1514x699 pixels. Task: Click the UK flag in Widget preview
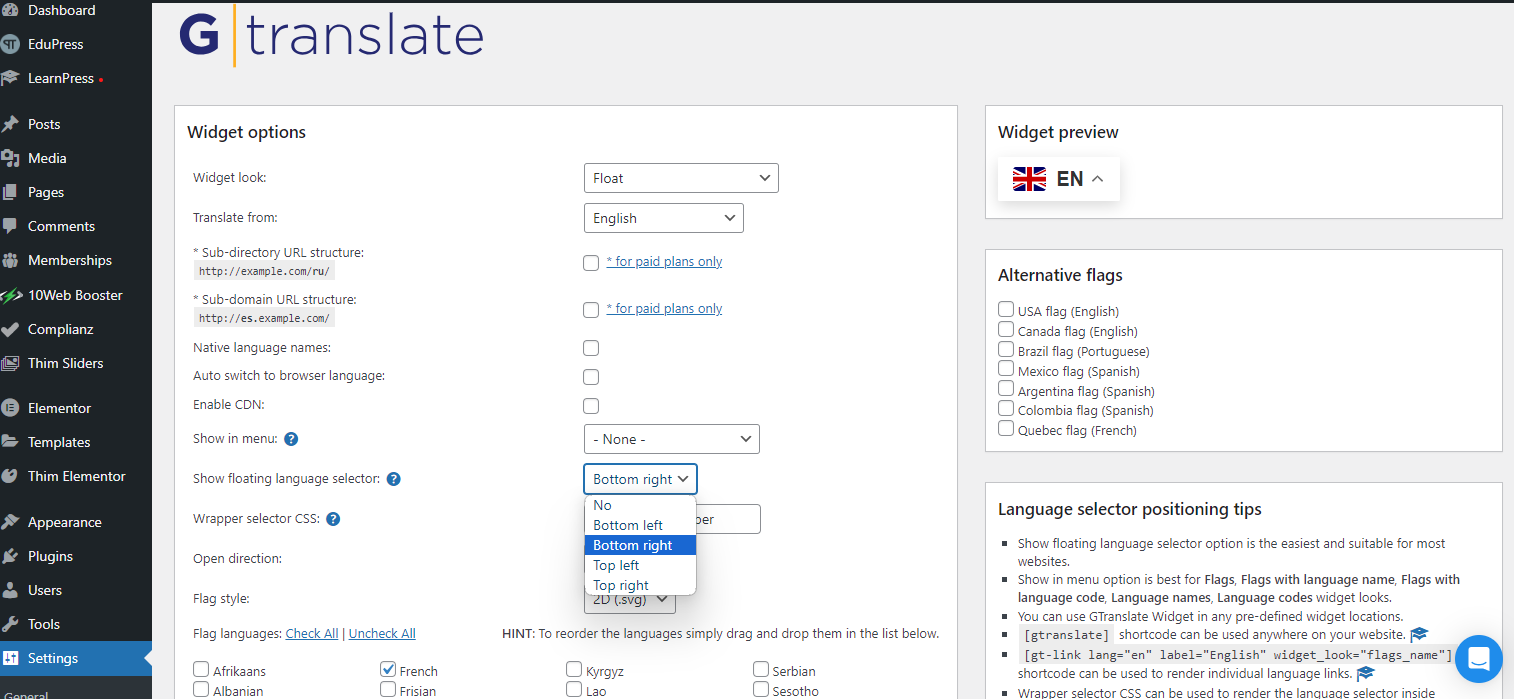(x=1029, y=179)
